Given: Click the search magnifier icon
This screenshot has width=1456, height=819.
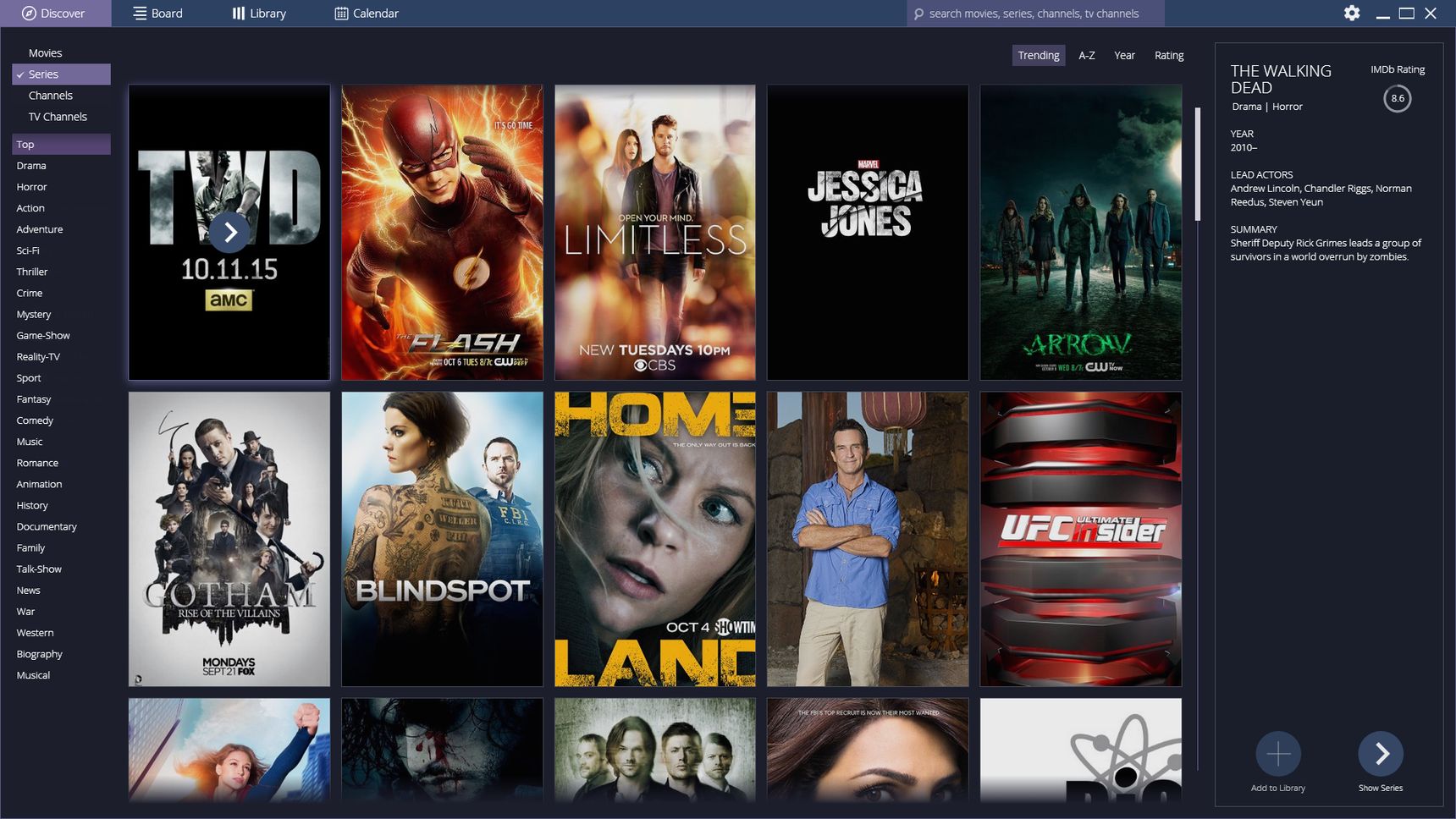Looking at the screenshot, I should tap(918, 14).
